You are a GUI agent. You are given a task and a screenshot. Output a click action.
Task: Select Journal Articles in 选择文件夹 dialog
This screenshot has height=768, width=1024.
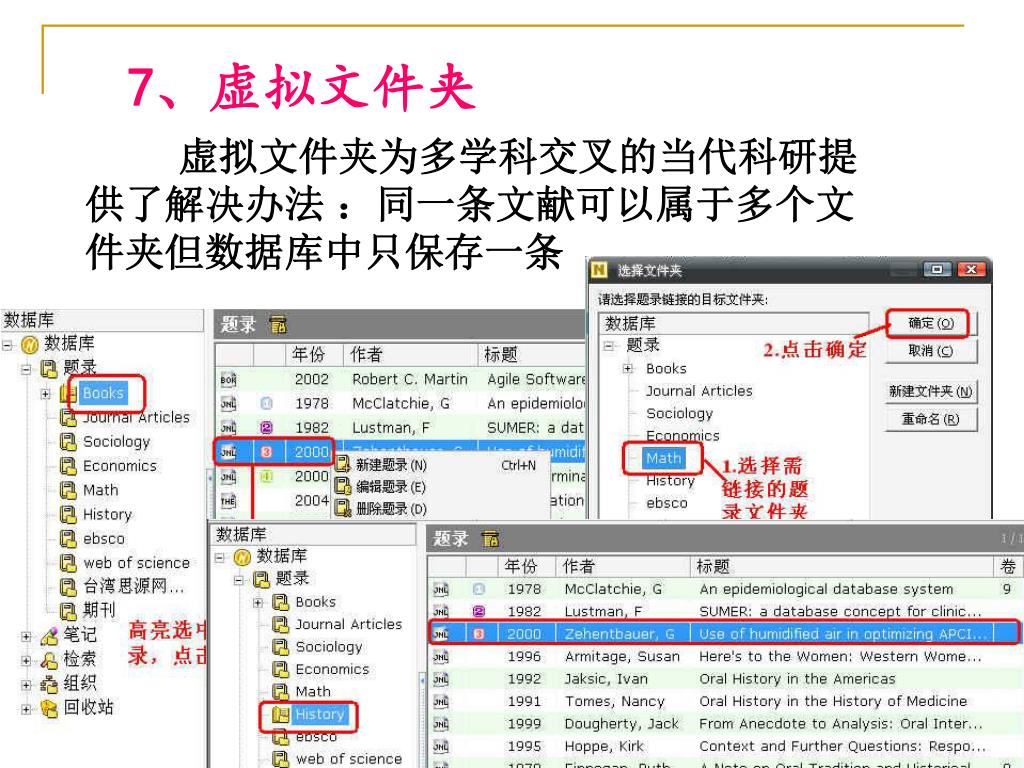tap(699, 391)
